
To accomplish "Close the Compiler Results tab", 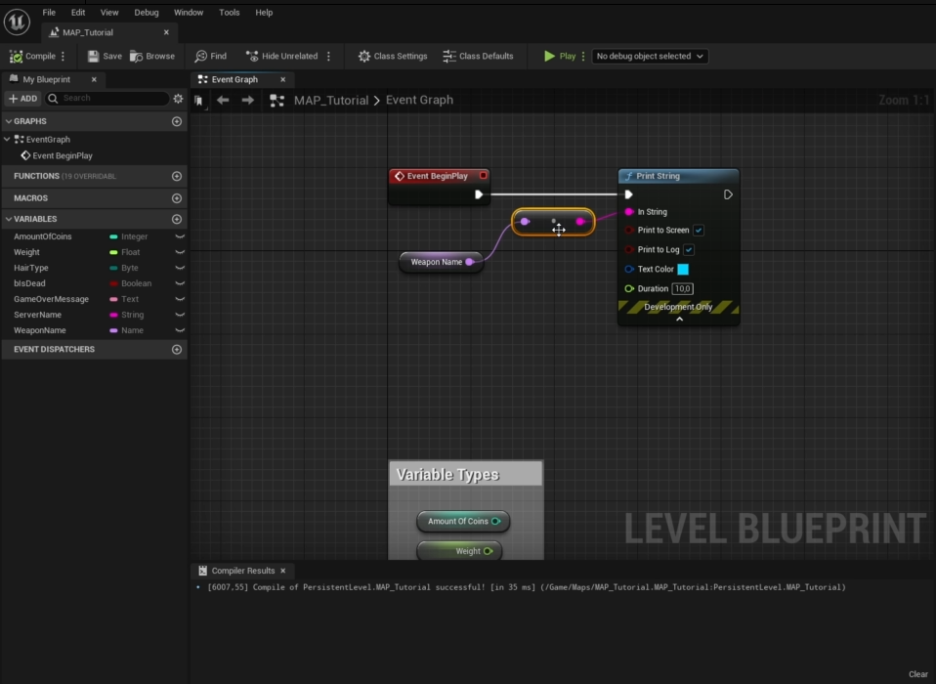I will point(283,571).
